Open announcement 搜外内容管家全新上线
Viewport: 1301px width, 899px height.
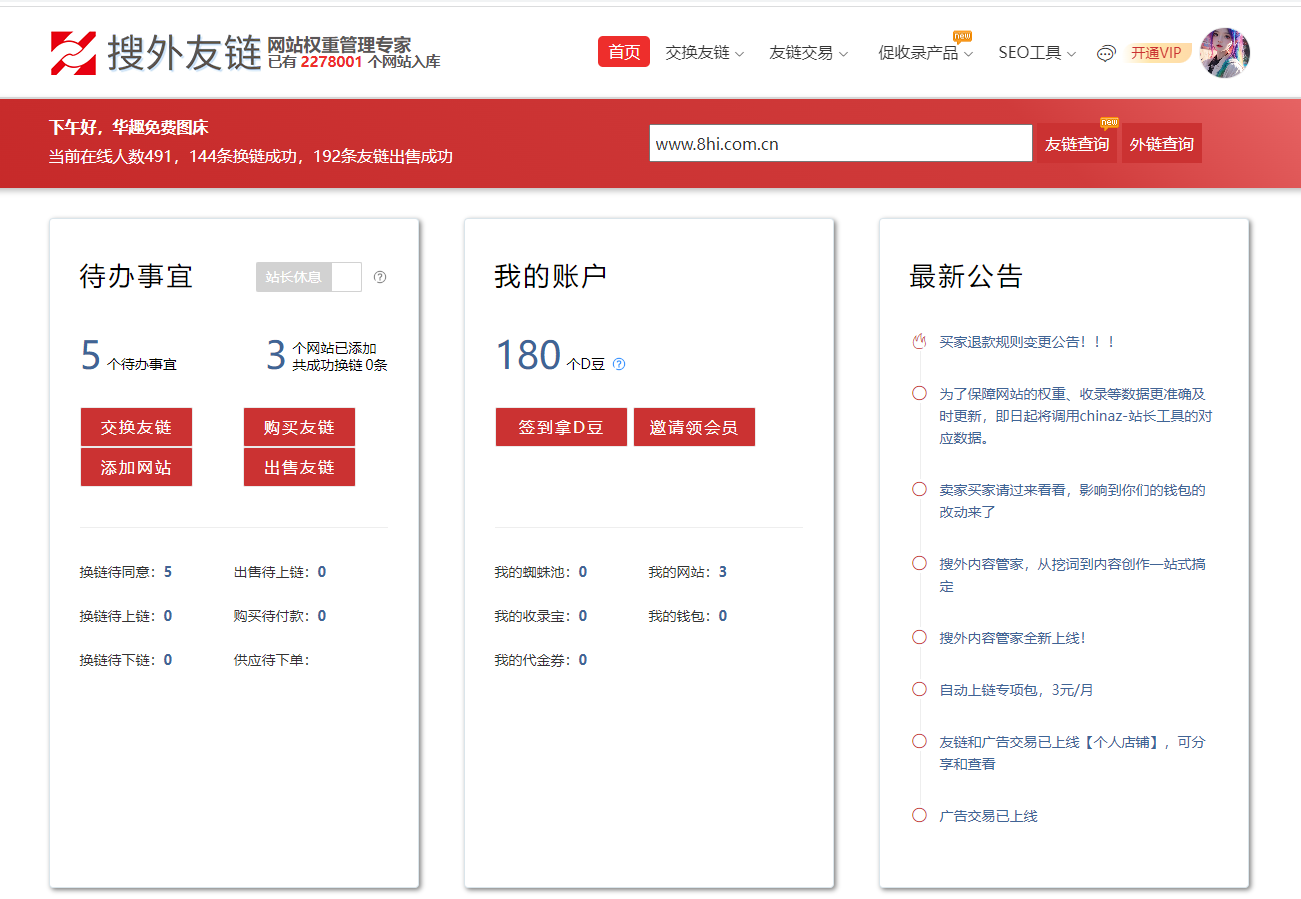pyautogui.click(x=1012, y=638)
